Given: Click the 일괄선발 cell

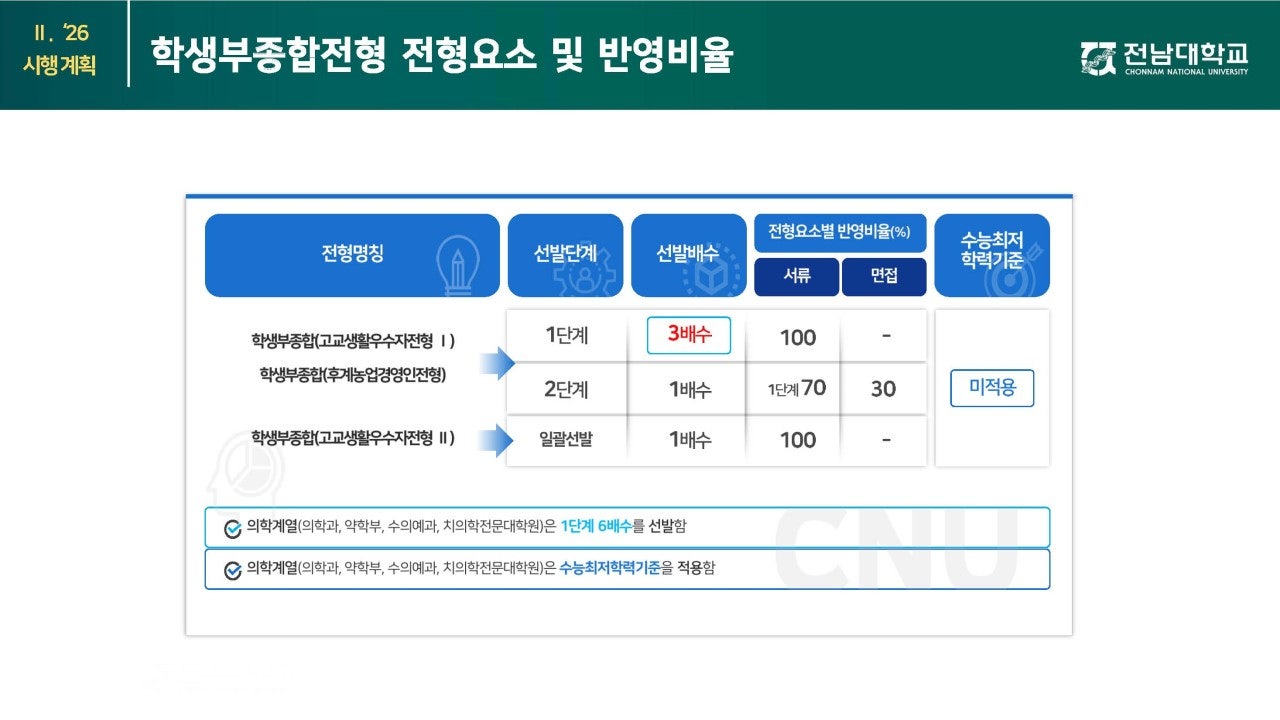Looking at the screenshot, I should tap(567, 440).
